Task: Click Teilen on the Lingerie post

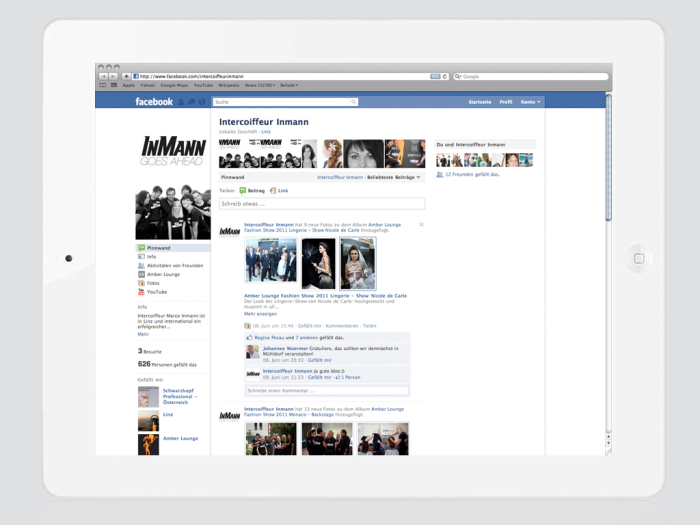Action: pyautogui.click(x=369, y=326)
